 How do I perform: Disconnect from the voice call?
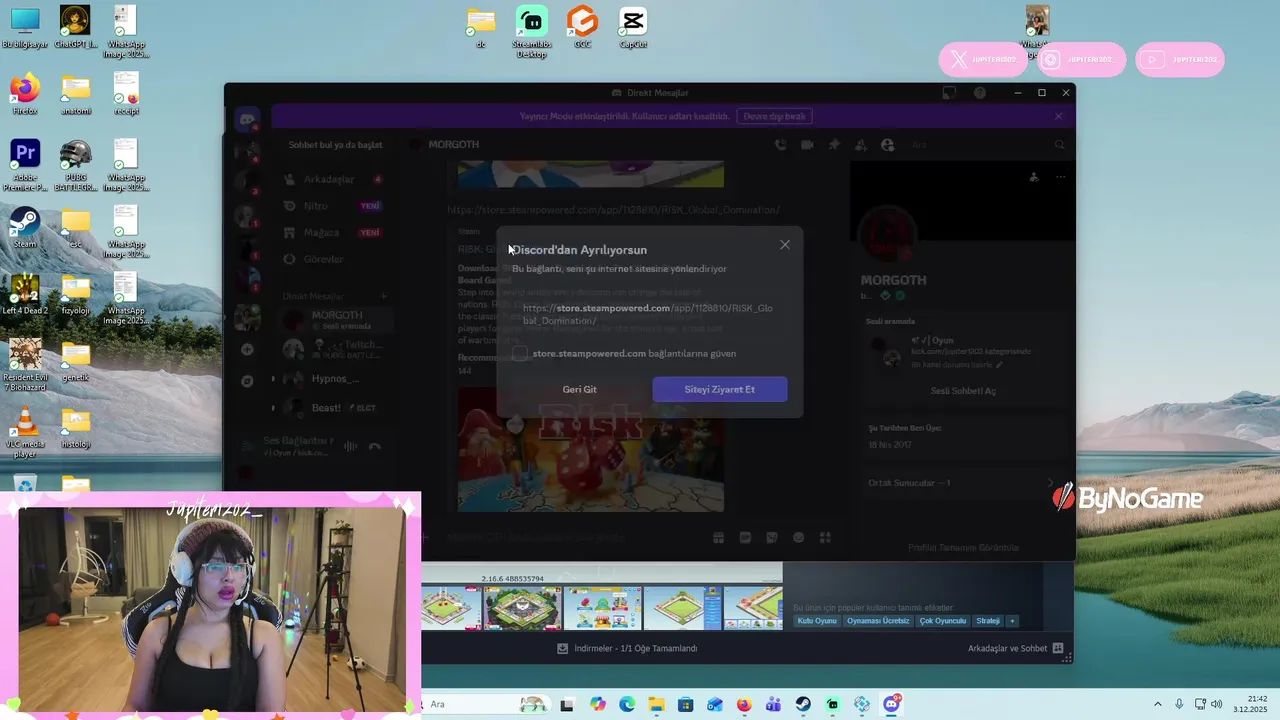(x=375, y=446)
